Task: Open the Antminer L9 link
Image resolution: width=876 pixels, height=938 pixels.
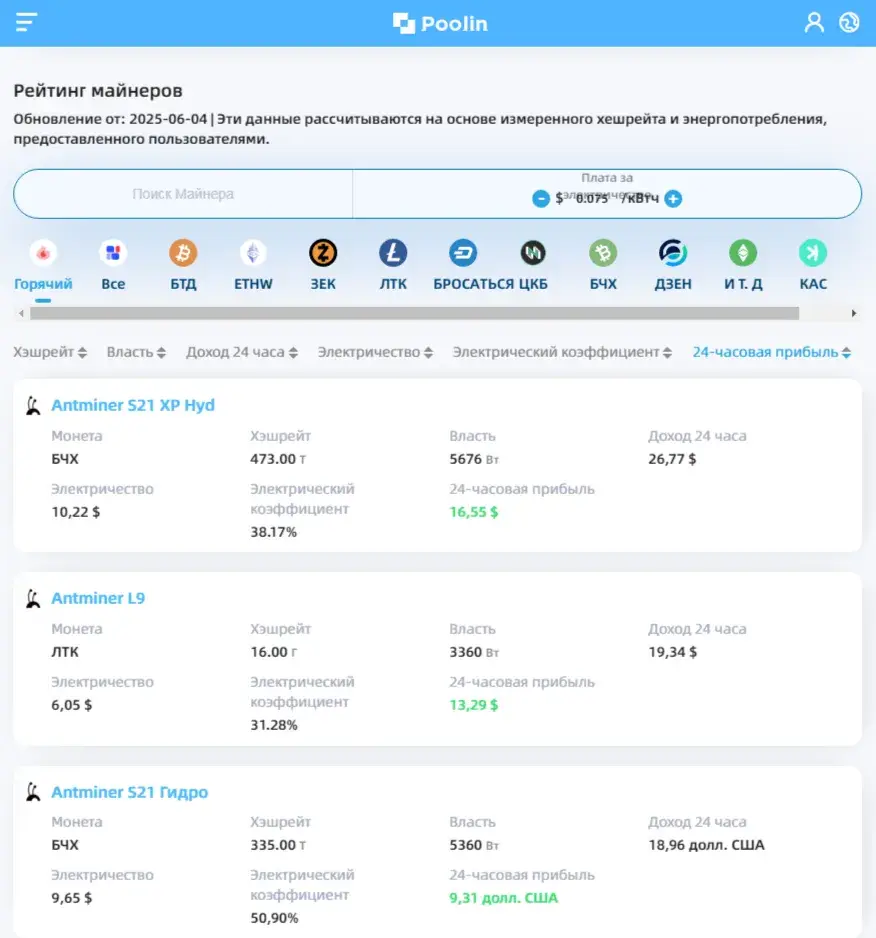Action: coord(98,598)
